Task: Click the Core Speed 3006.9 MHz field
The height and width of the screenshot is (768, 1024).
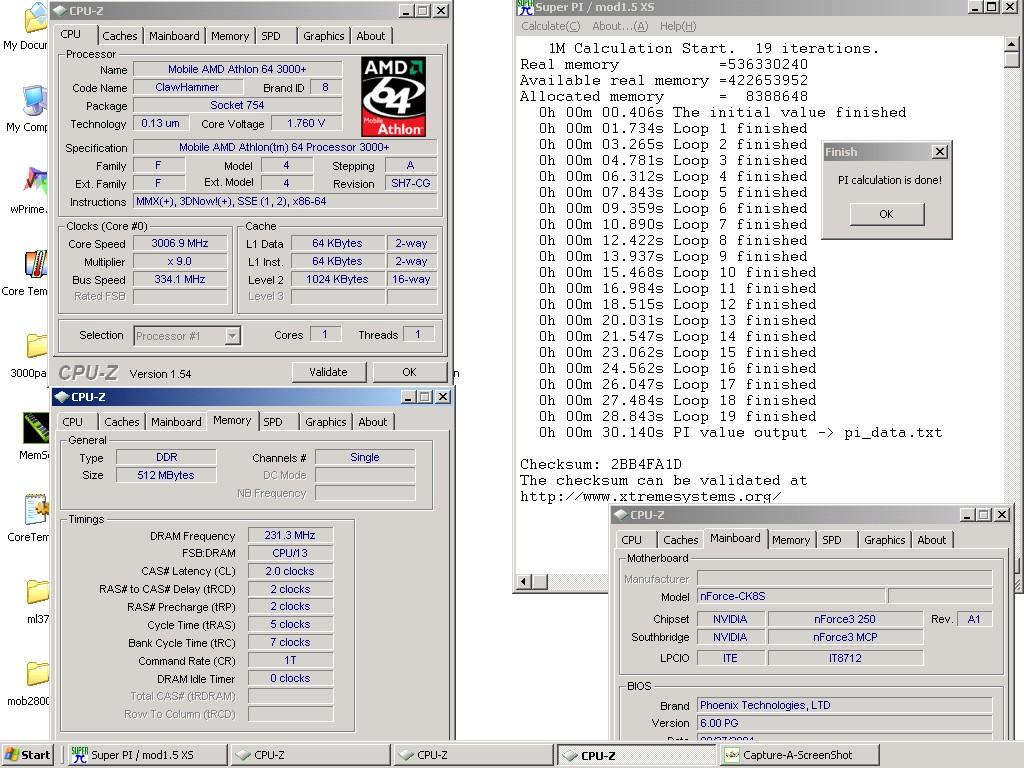Action: 180,243
